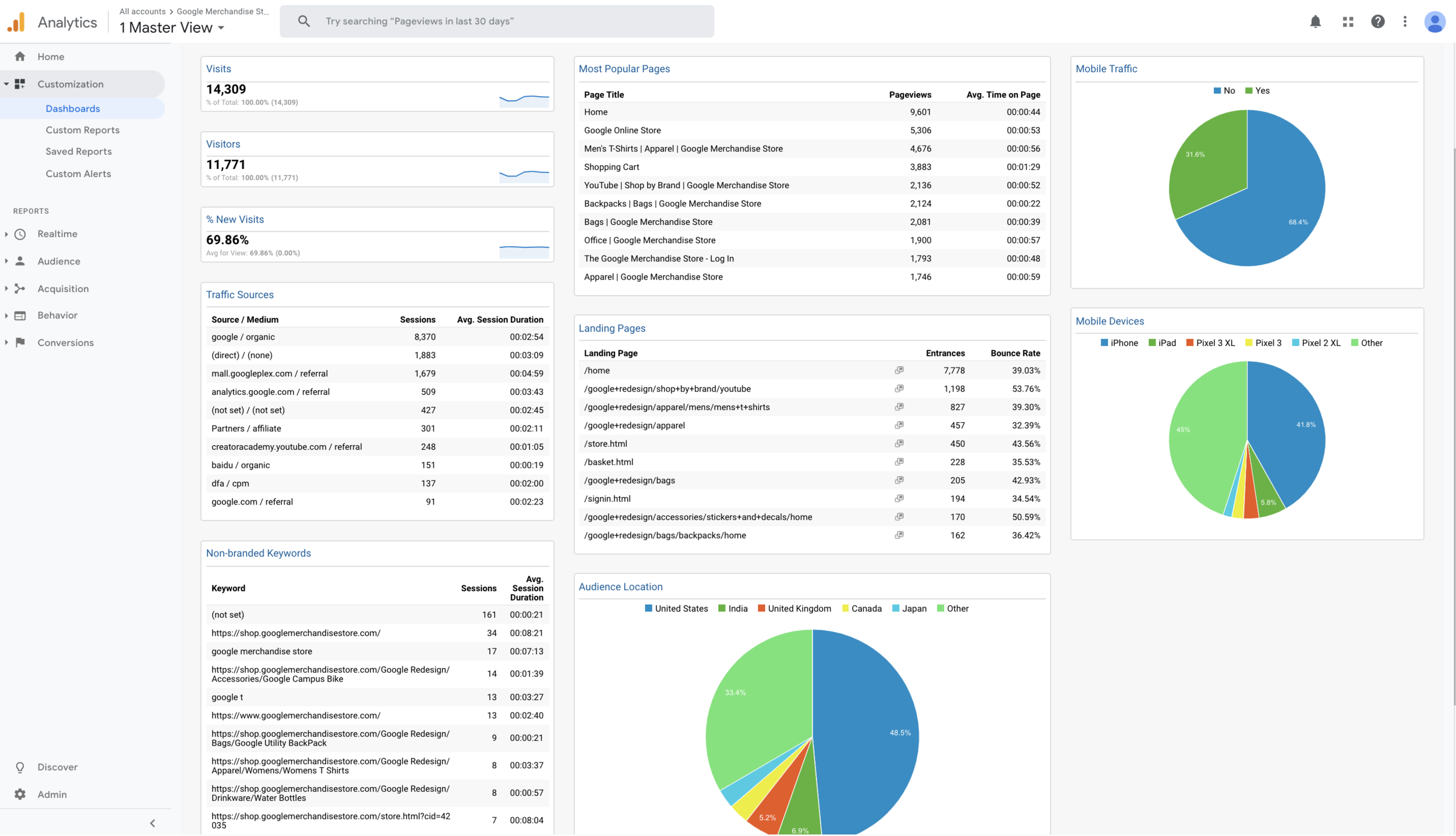Open the three-dot options menu
This screenshot has height=836, width=1456.
coord(1405,22)
